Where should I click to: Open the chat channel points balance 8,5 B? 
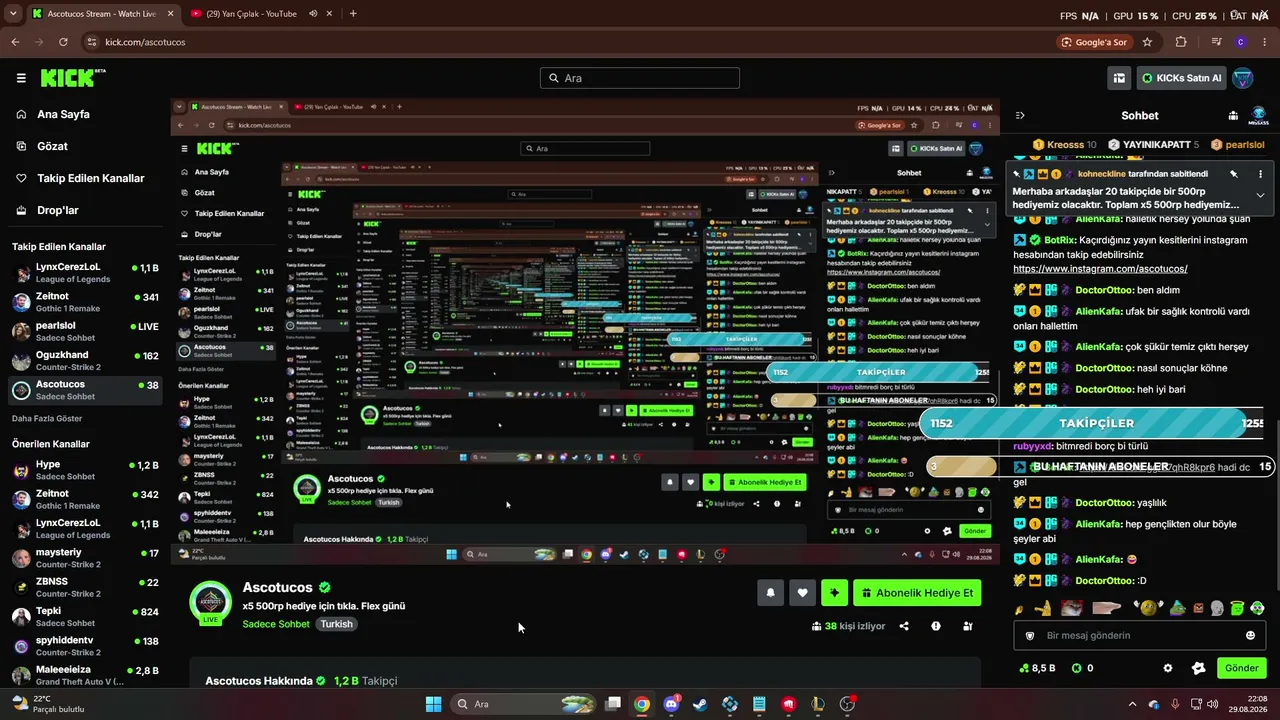coord(1037,668)
